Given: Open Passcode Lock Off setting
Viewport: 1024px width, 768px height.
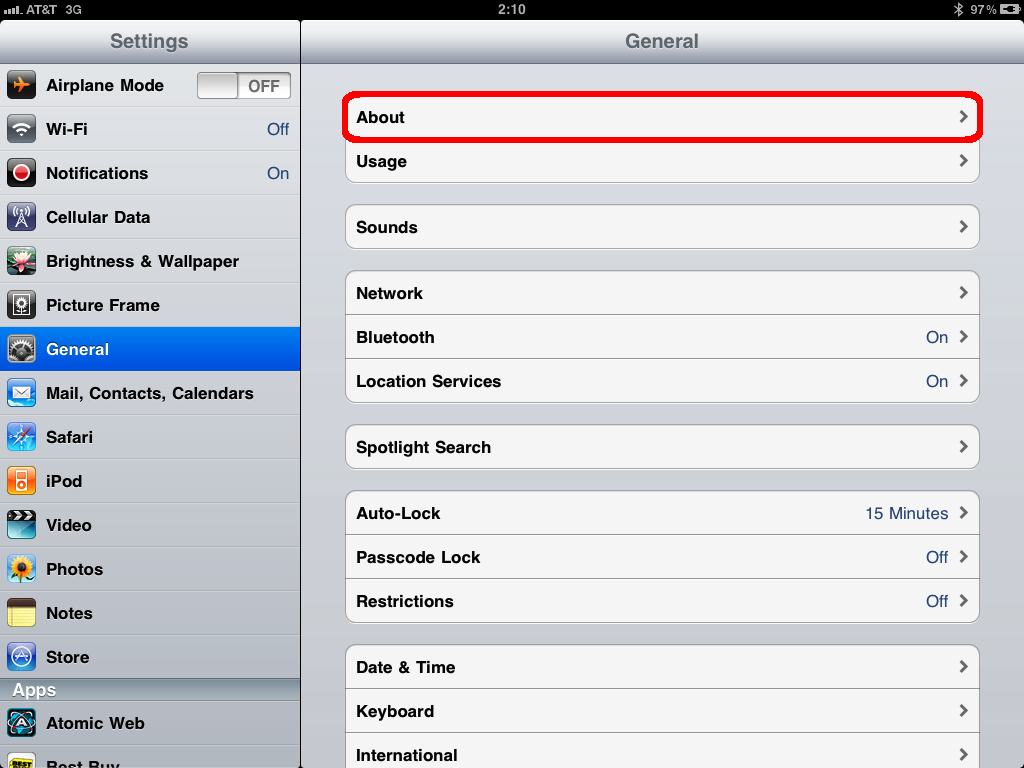Looking at the screenshot, I should 662,557.
